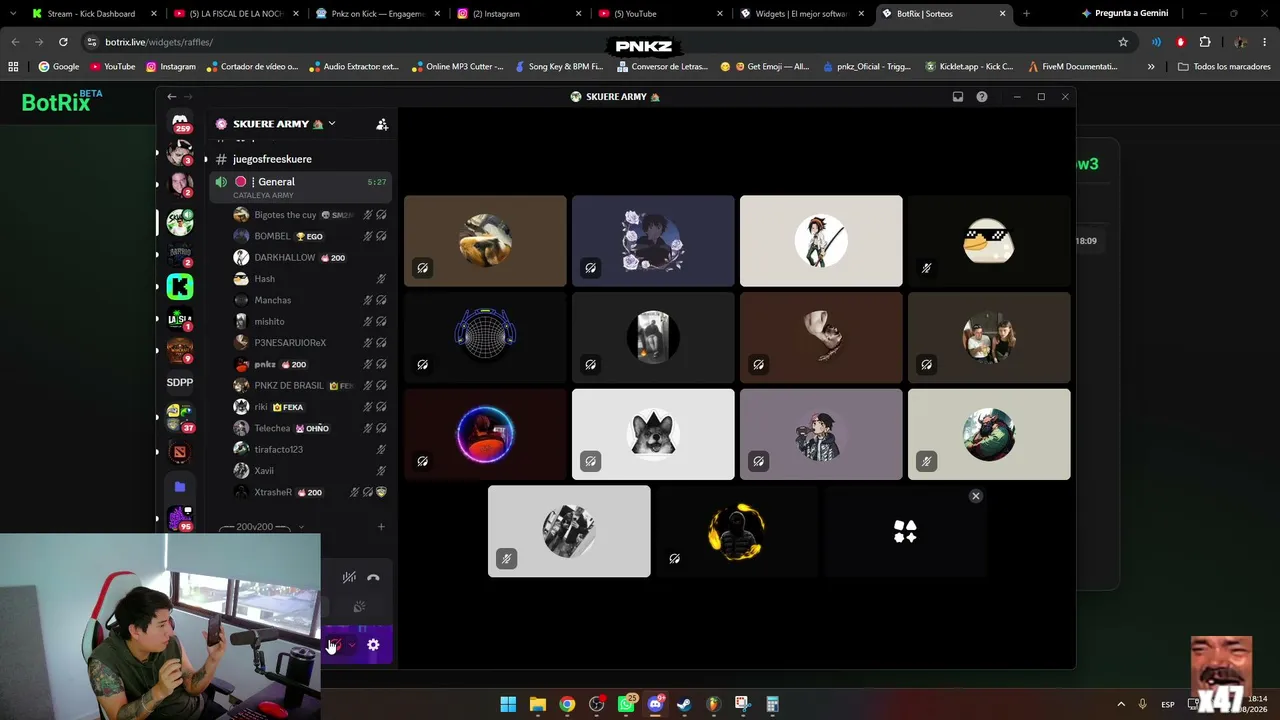Bookmark this page with the star icon
1280x720 pixels.
(x=1123, y=42)
